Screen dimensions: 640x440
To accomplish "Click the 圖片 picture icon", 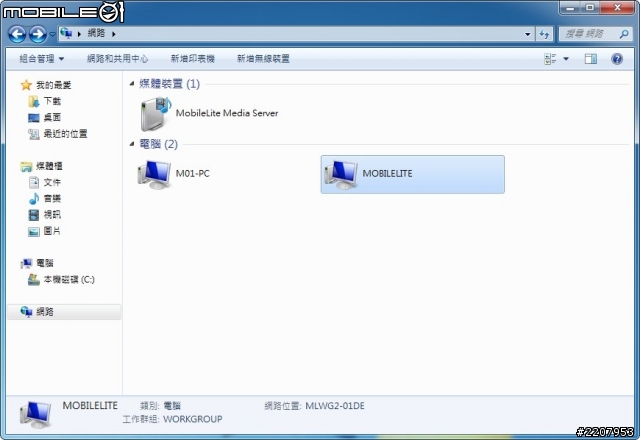I will point(34,231).
